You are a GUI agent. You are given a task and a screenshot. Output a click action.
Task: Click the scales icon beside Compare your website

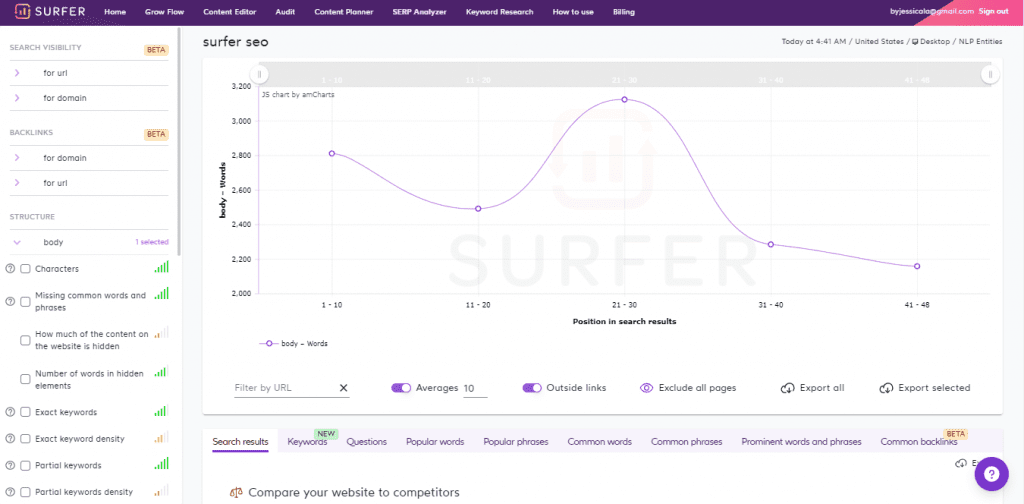pos(236,492)
